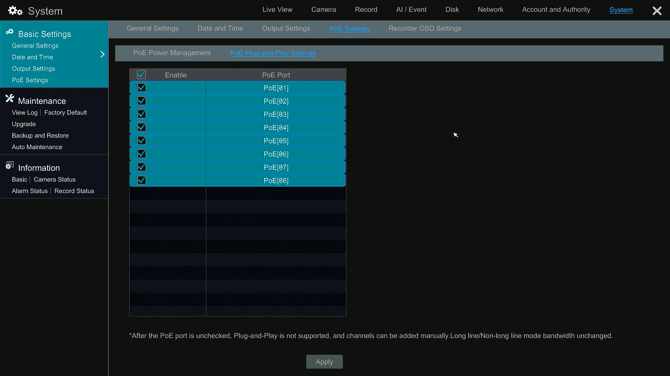The width and height of the screenshot is (670, 376).
Task: Uncheck the PoE[01] port checkbox
Action: pos(141,88)
